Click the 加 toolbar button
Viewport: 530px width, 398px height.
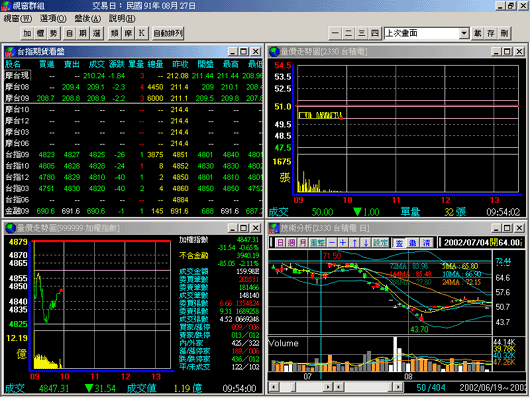(x=27, y=33)
